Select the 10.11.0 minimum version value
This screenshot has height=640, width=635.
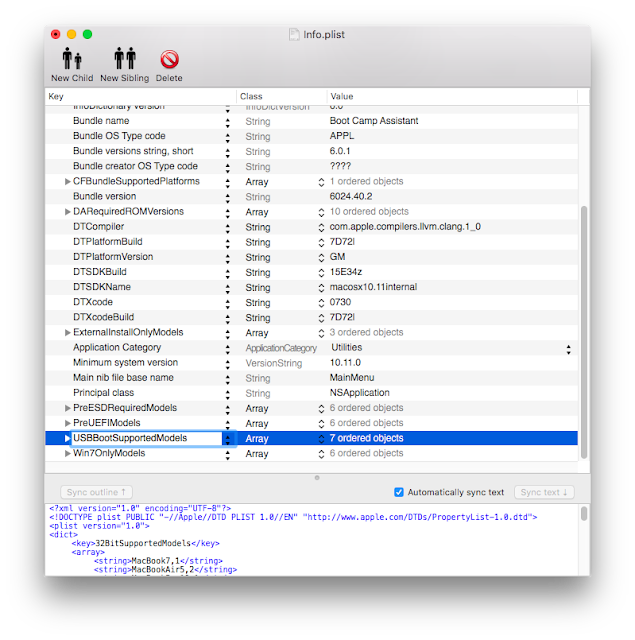tap(345, 362)
